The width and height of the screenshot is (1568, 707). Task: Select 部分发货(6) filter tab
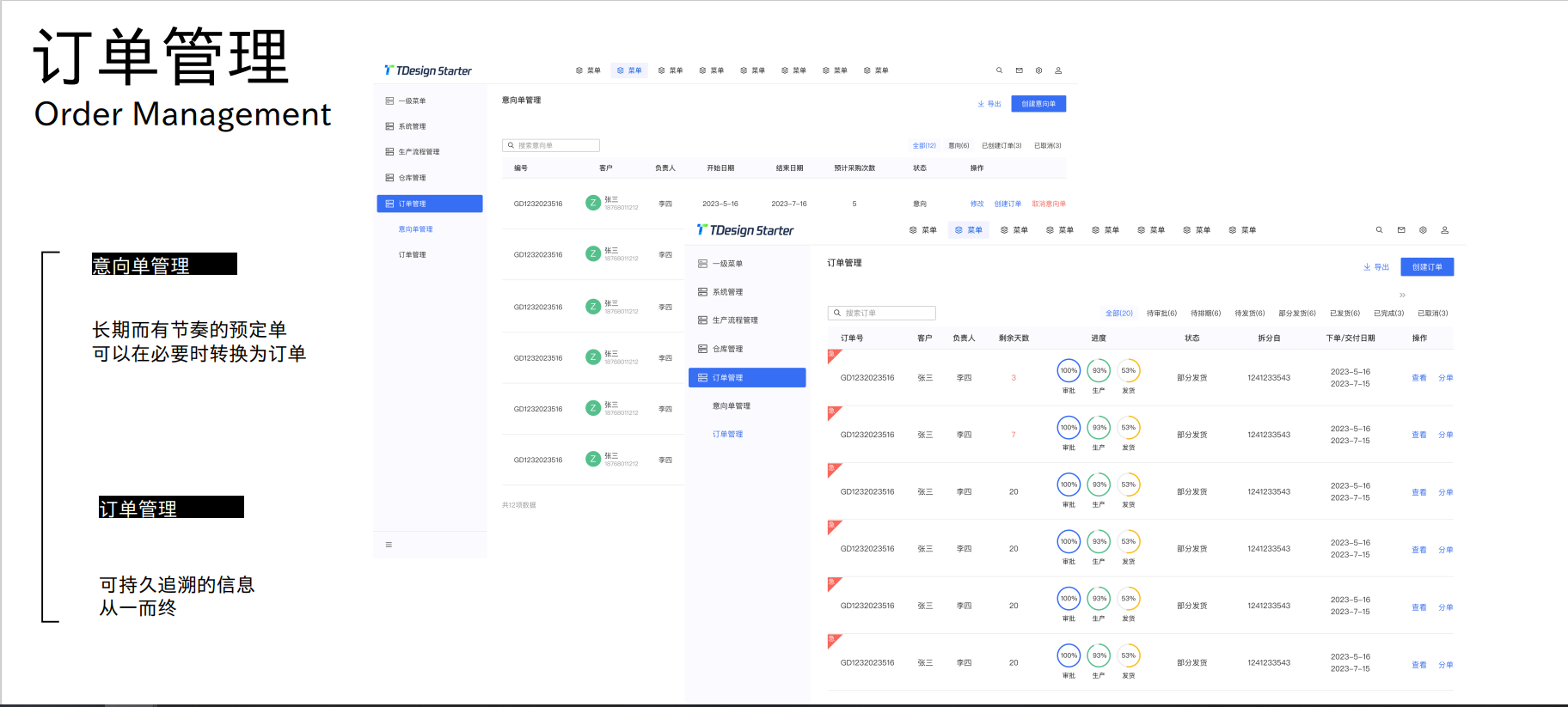point(1297,314)
